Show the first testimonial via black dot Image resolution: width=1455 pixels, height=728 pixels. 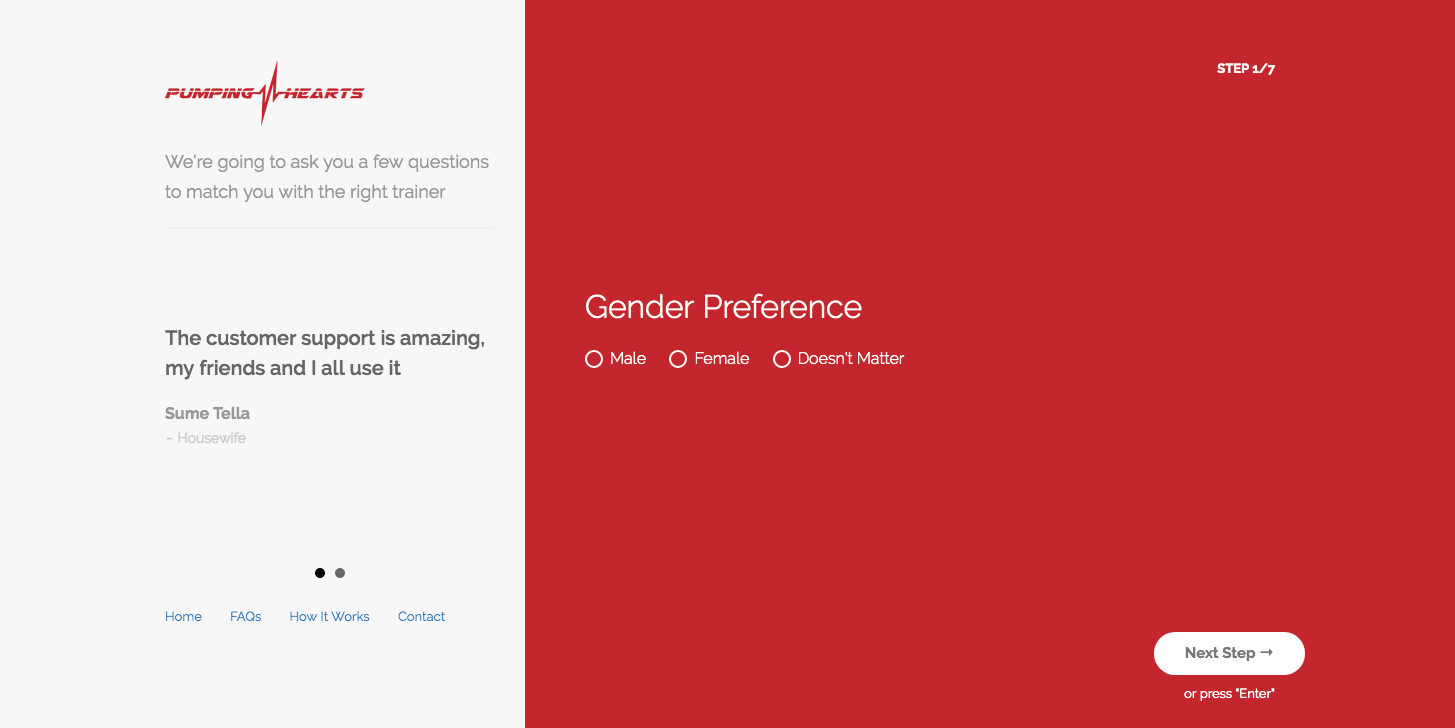coord(320,573)
